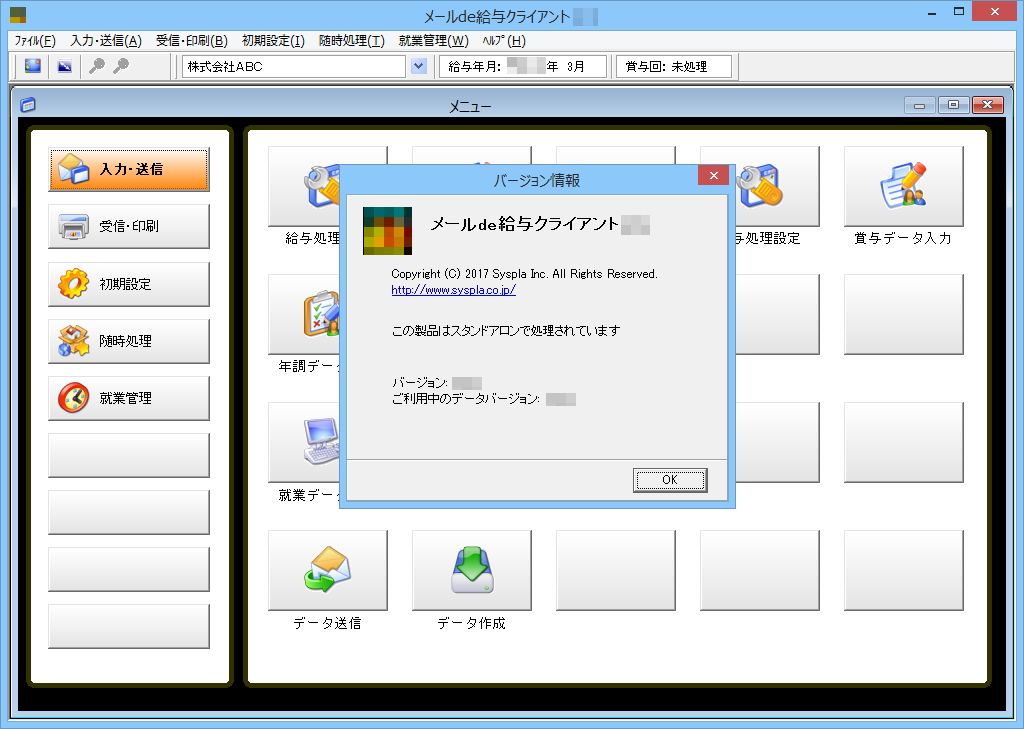Open the 随時処理(T) menu

click(351, 40)
